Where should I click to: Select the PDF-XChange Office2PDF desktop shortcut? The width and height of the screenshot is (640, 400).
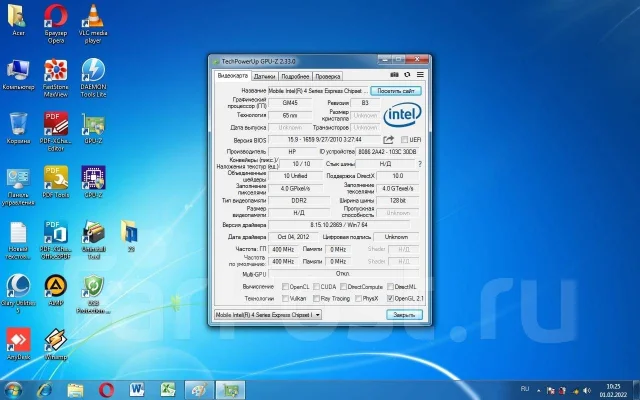pos(56,240)
